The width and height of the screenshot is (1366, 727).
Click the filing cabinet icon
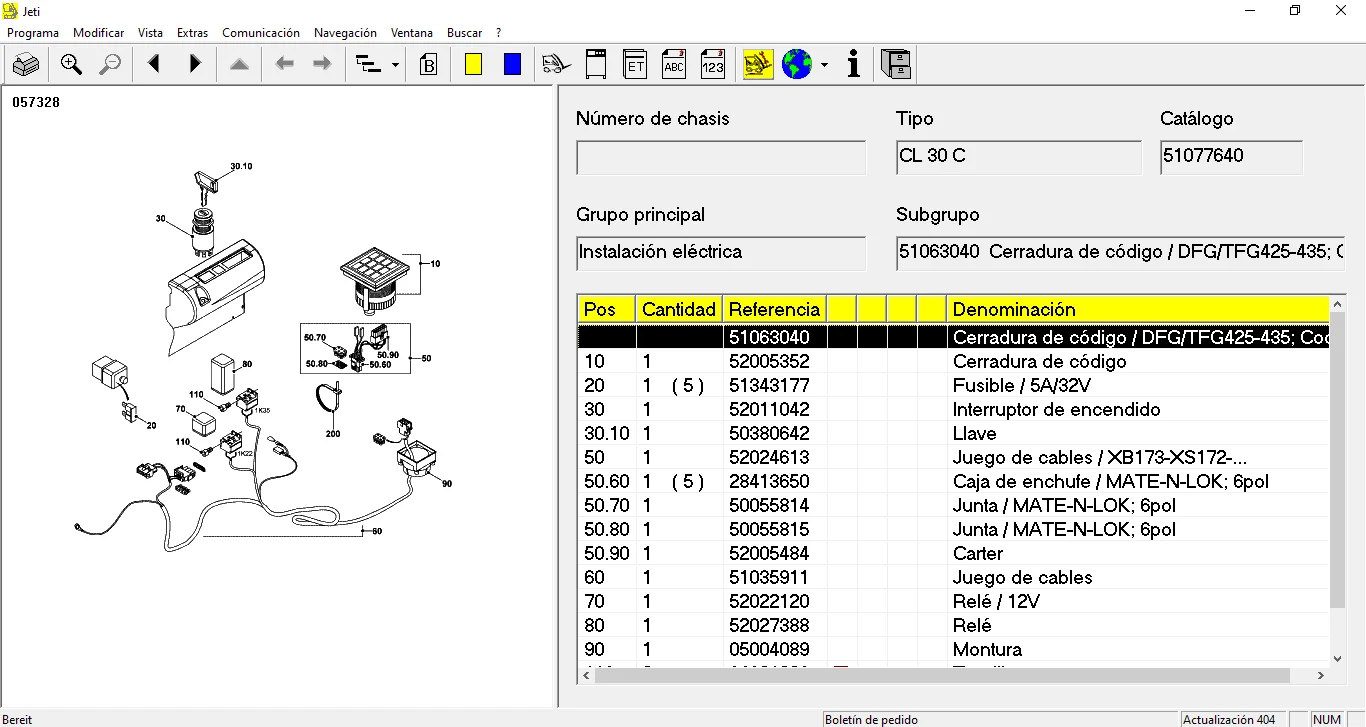click(896, 65)
